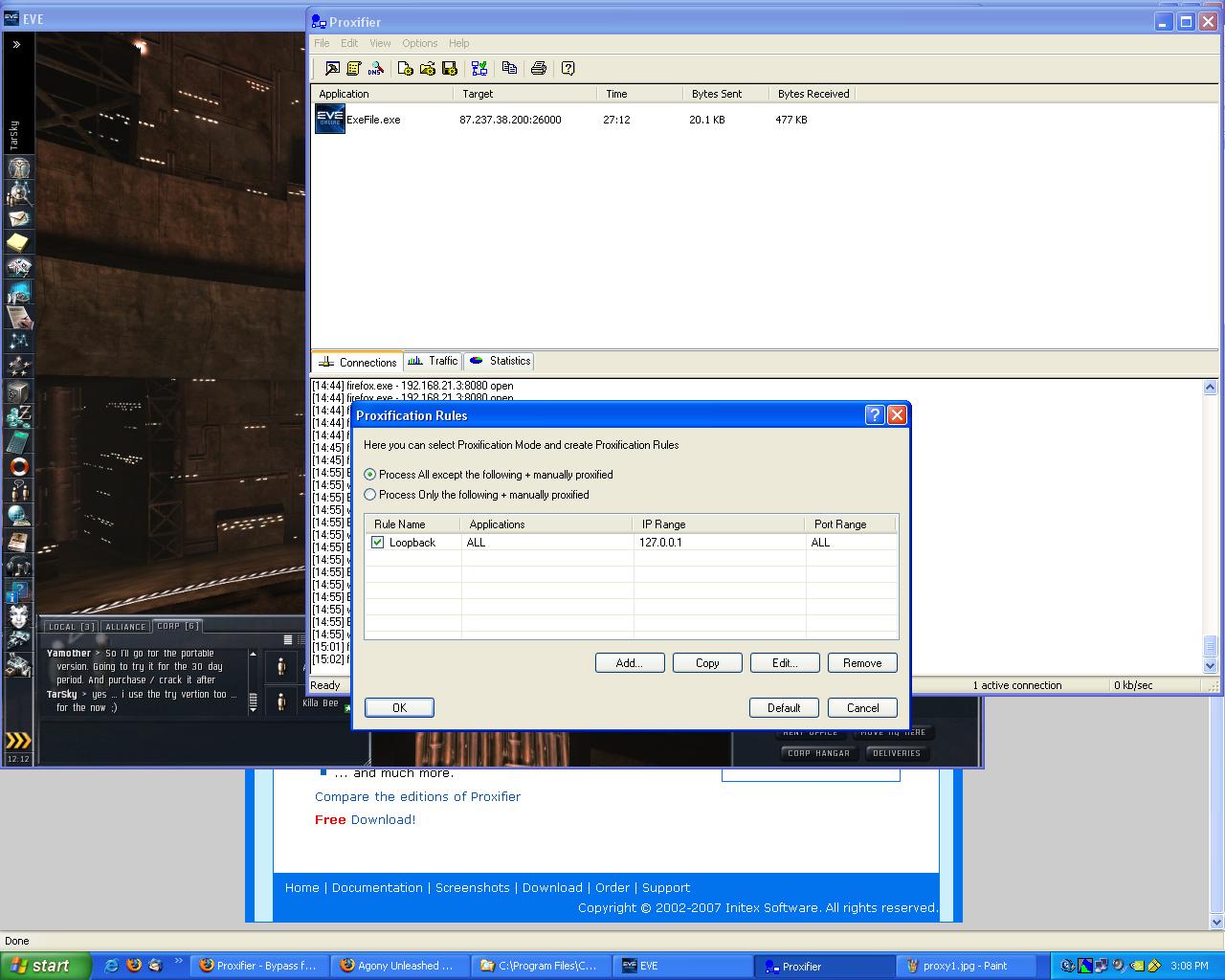Image resolution: width=1225 pixels, height=980 pixels.
Task: Open the Edit menu in Proxifier
Action: 349,43
